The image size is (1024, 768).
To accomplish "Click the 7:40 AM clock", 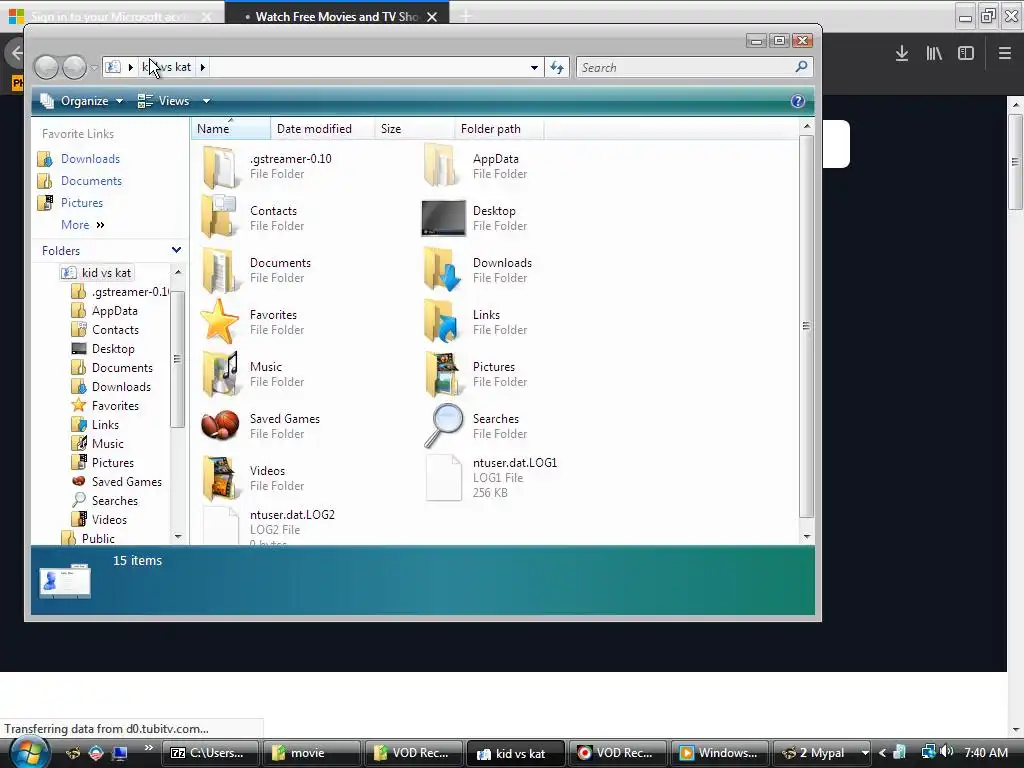I will pos(985,752).
